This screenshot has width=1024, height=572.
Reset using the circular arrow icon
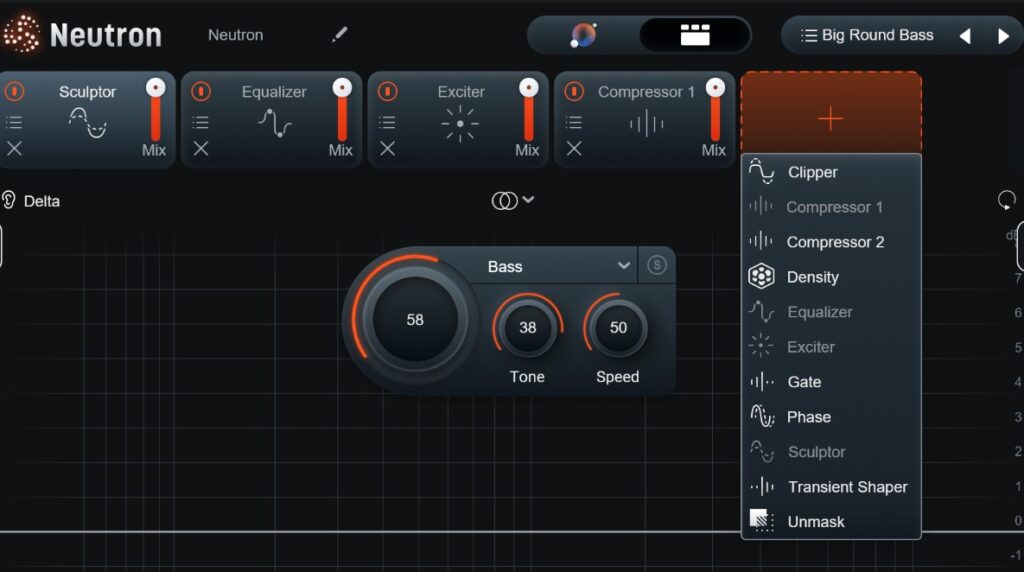1006,200
